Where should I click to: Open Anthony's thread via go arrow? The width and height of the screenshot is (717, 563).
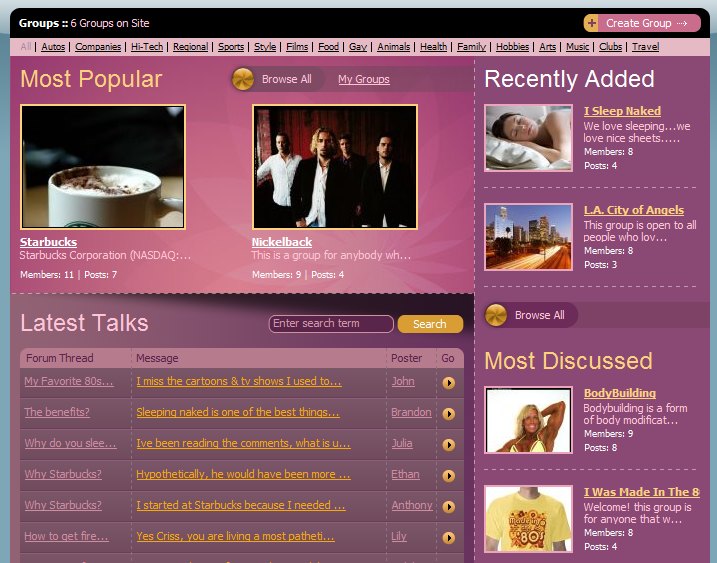pyautogui.click(x=449, y=506)
